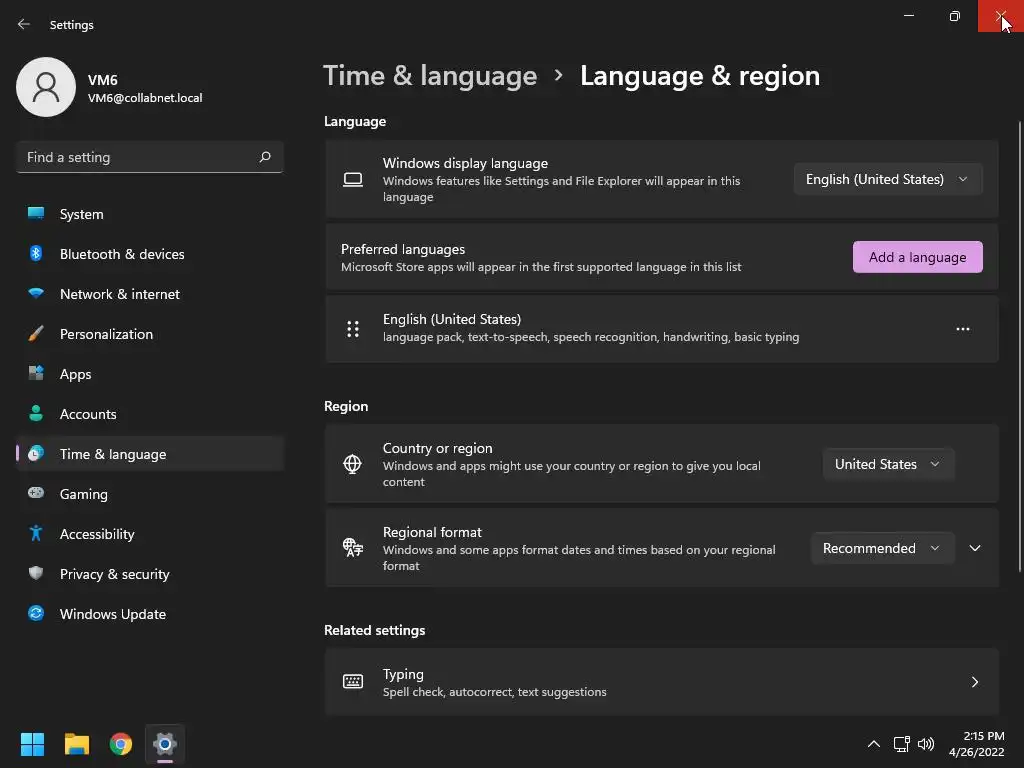Open the Windows display language dropdown
Screen dimensions: 1024x768
[888, 179]
